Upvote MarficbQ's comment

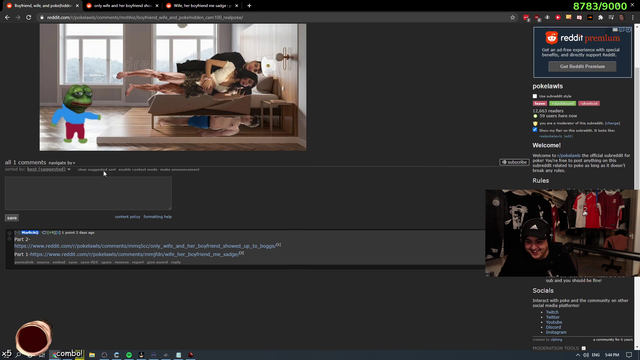point(9,233)
